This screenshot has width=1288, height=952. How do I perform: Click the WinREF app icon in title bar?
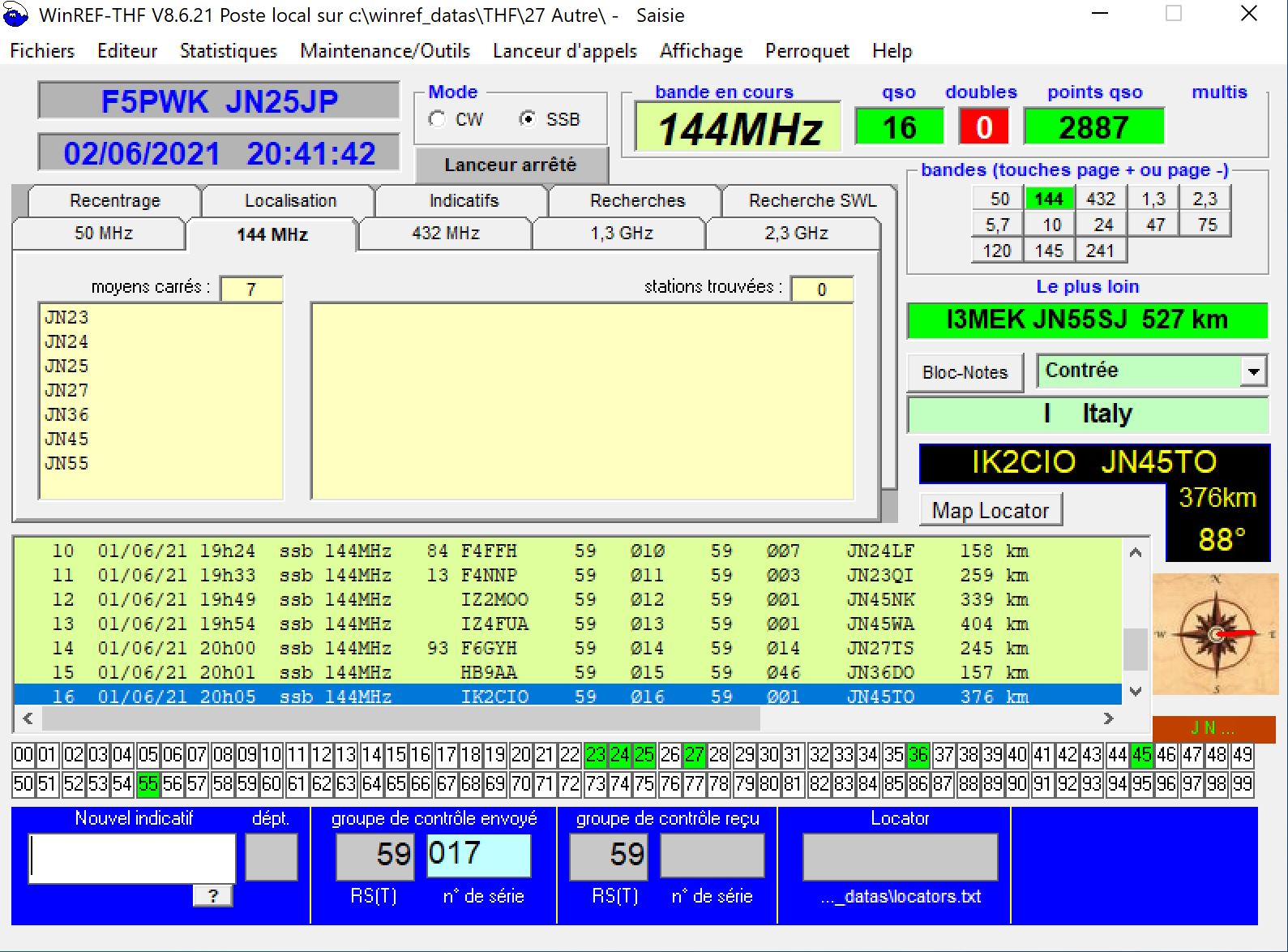pos(15,15)
